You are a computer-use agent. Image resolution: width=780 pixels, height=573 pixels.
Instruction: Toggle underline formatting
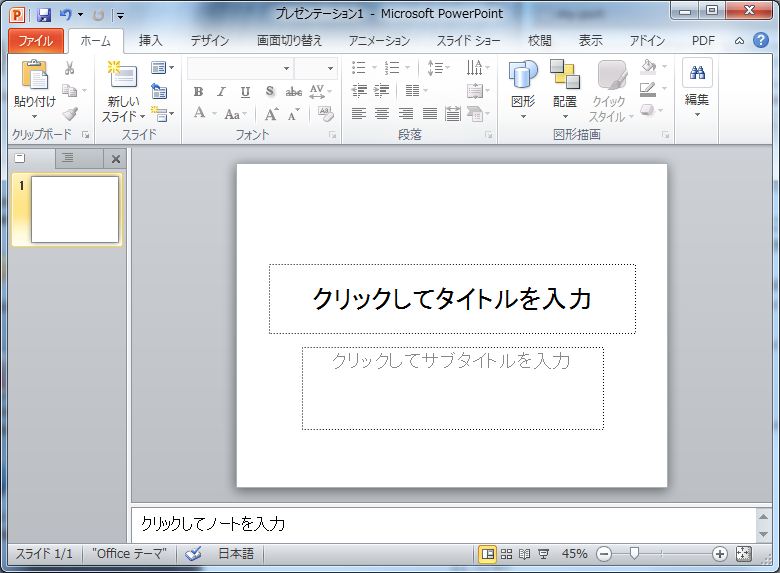click(x=245, y=92)
